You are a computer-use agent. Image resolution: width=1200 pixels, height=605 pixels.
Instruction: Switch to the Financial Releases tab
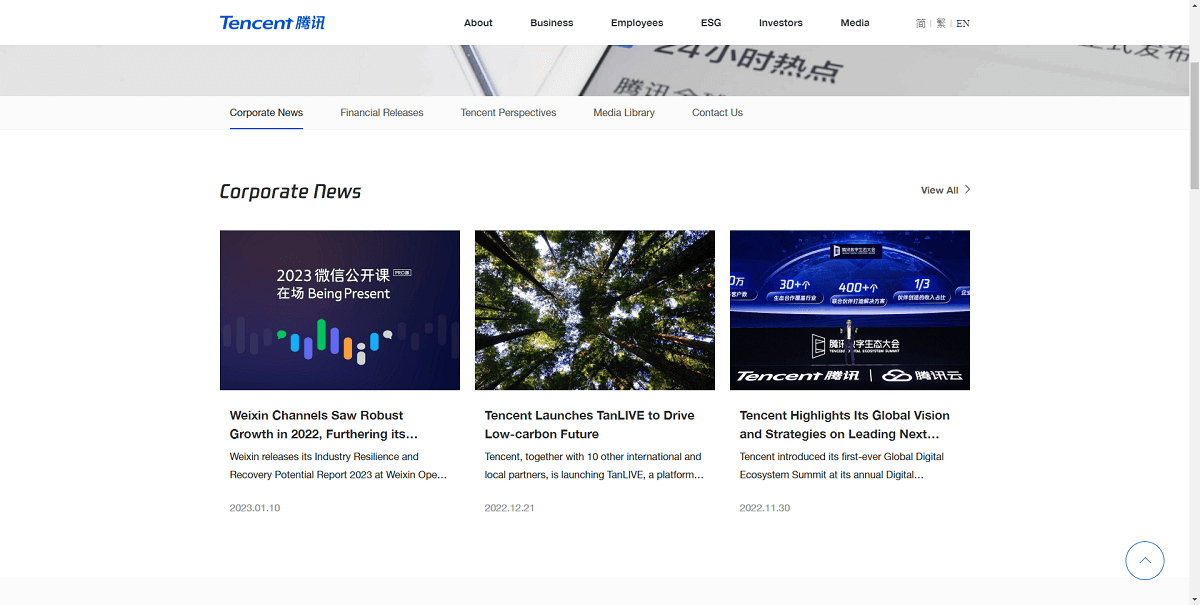point(382,112)
